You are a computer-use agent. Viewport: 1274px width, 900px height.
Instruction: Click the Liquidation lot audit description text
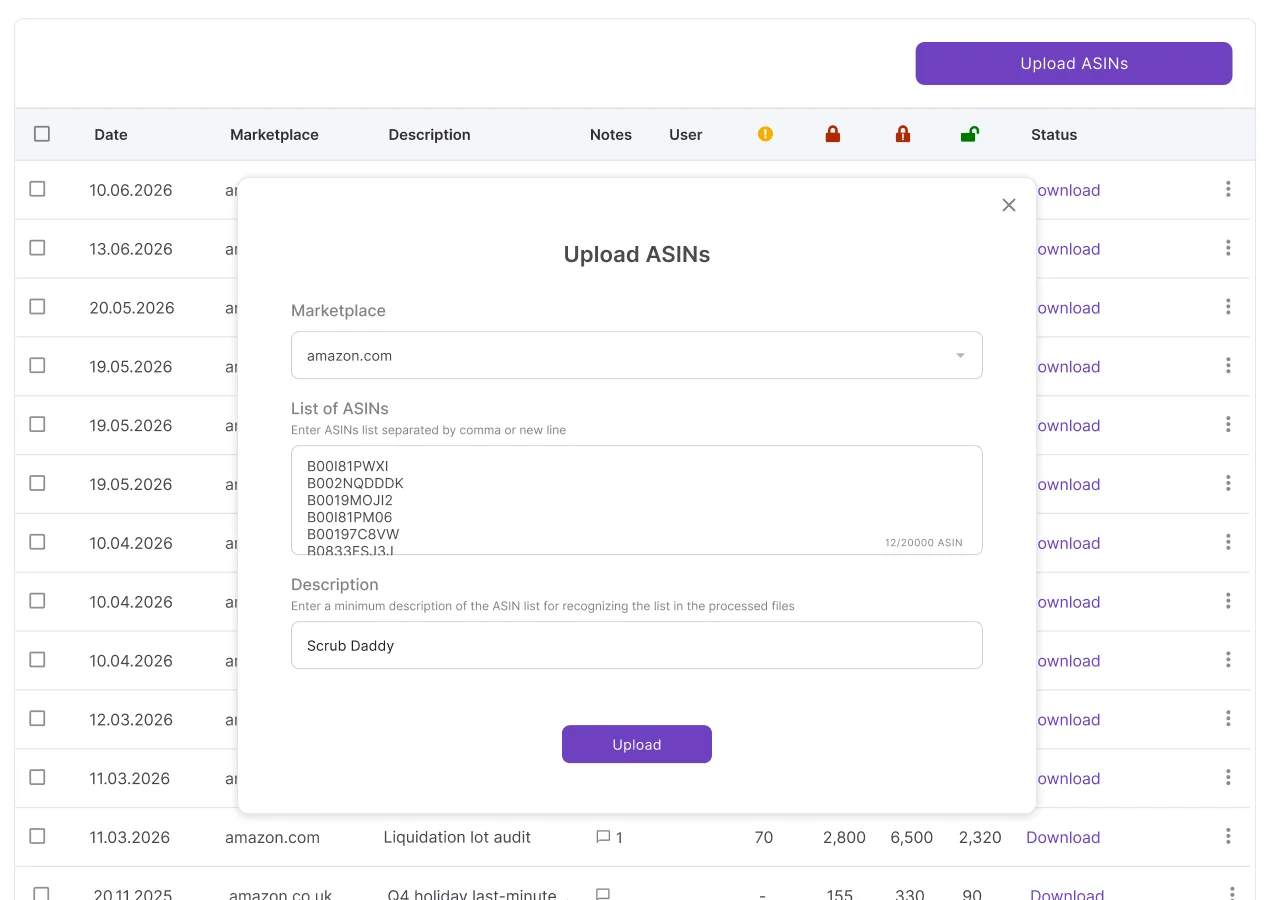coord(457,837)
